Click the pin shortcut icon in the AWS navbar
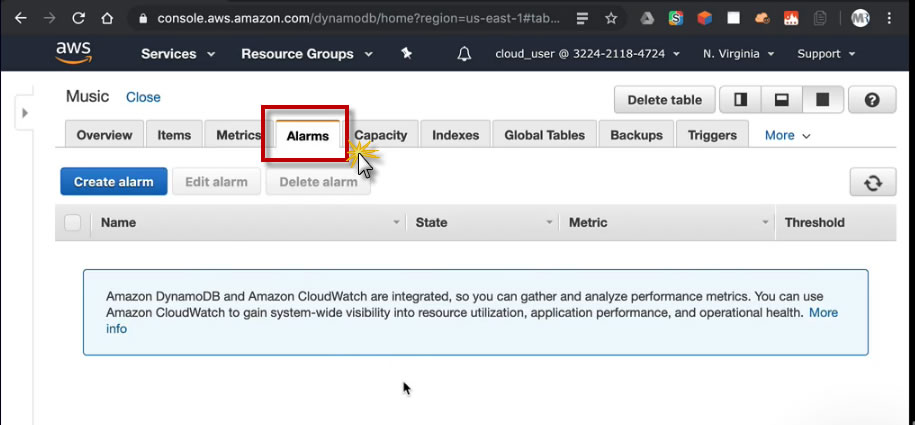This screenshot has height=425, width=915. [406, 54]
